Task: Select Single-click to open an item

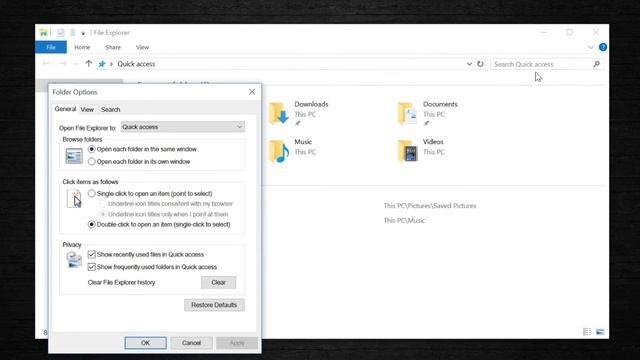Action: coord(92,193)
